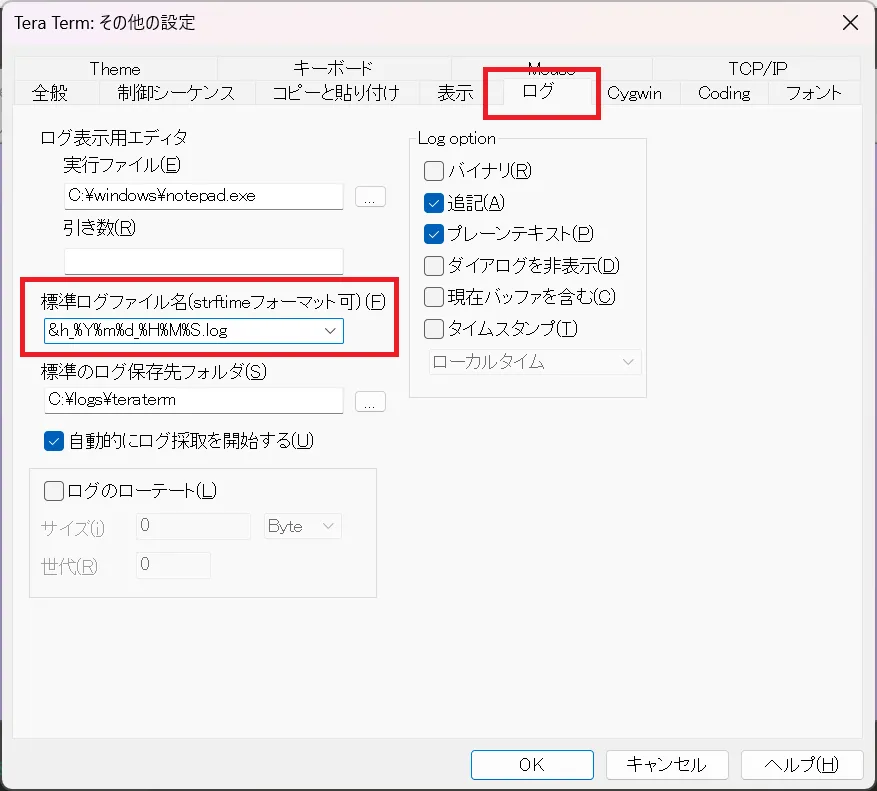Open the 制御シーケンス tab
Image resolution: width=877 pixels, height=791 pixels.
click(177, 93)
